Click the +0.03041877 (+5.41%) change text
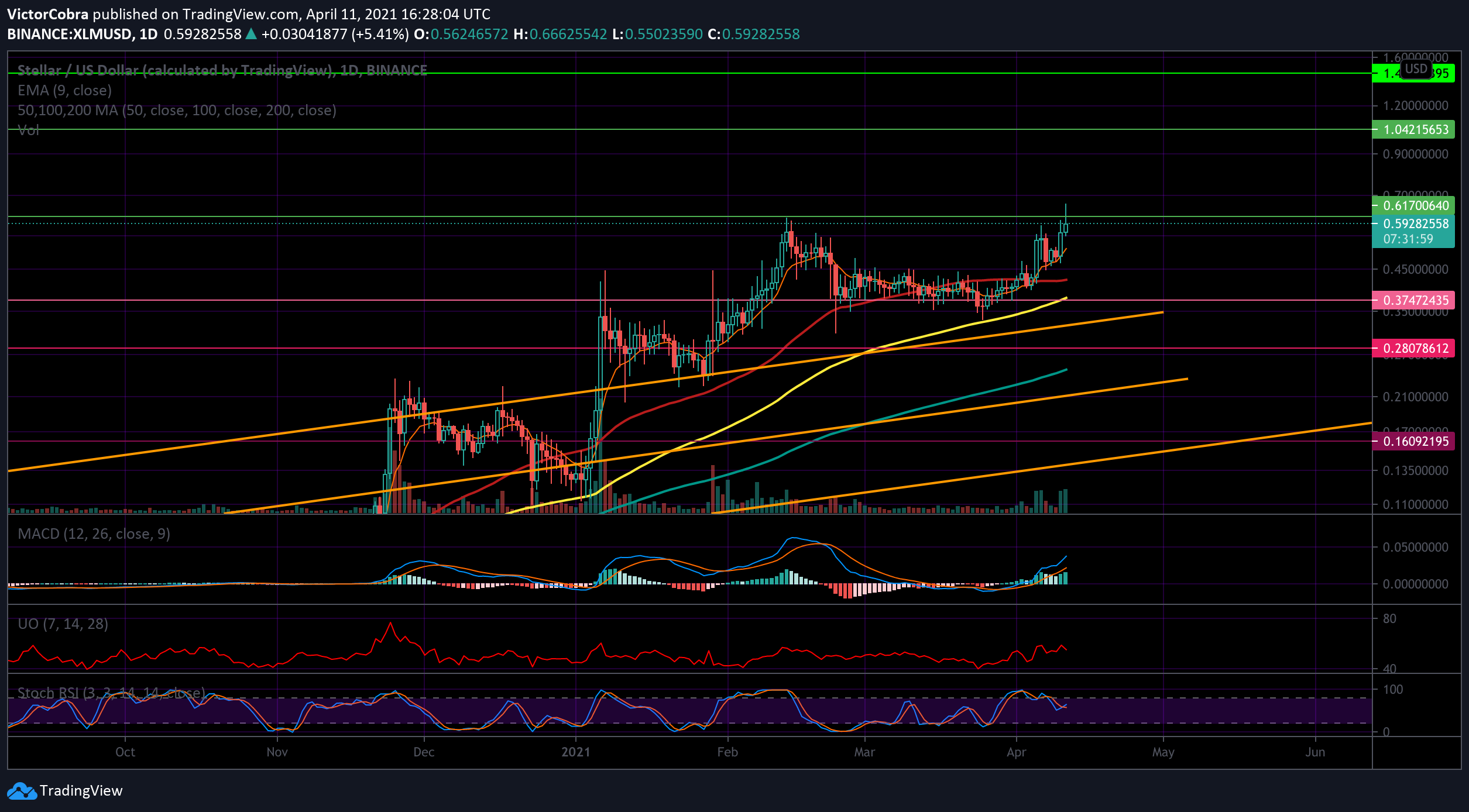 point(335,34)
